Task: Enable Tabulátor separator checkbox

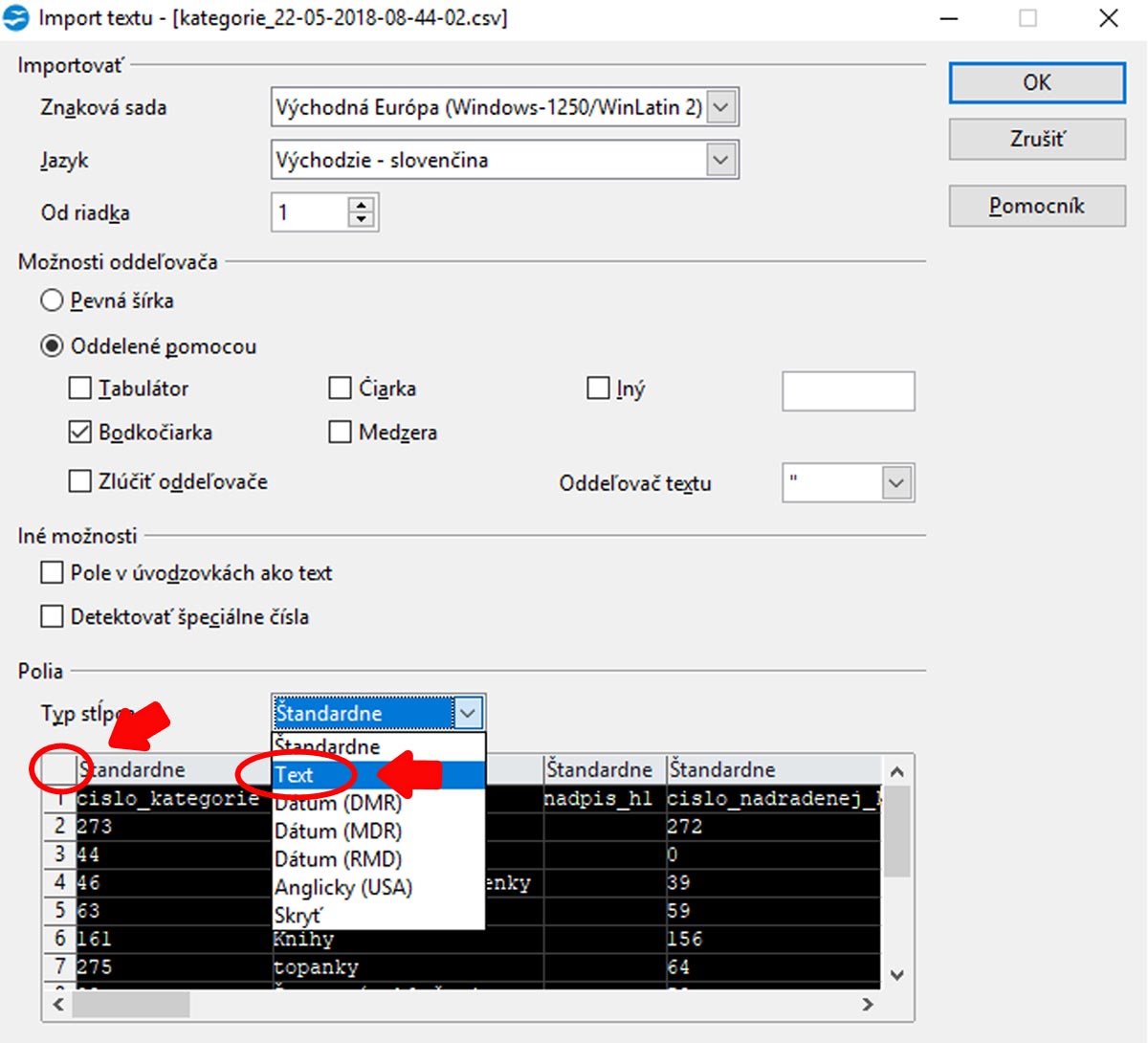Action: coord(80,388)
